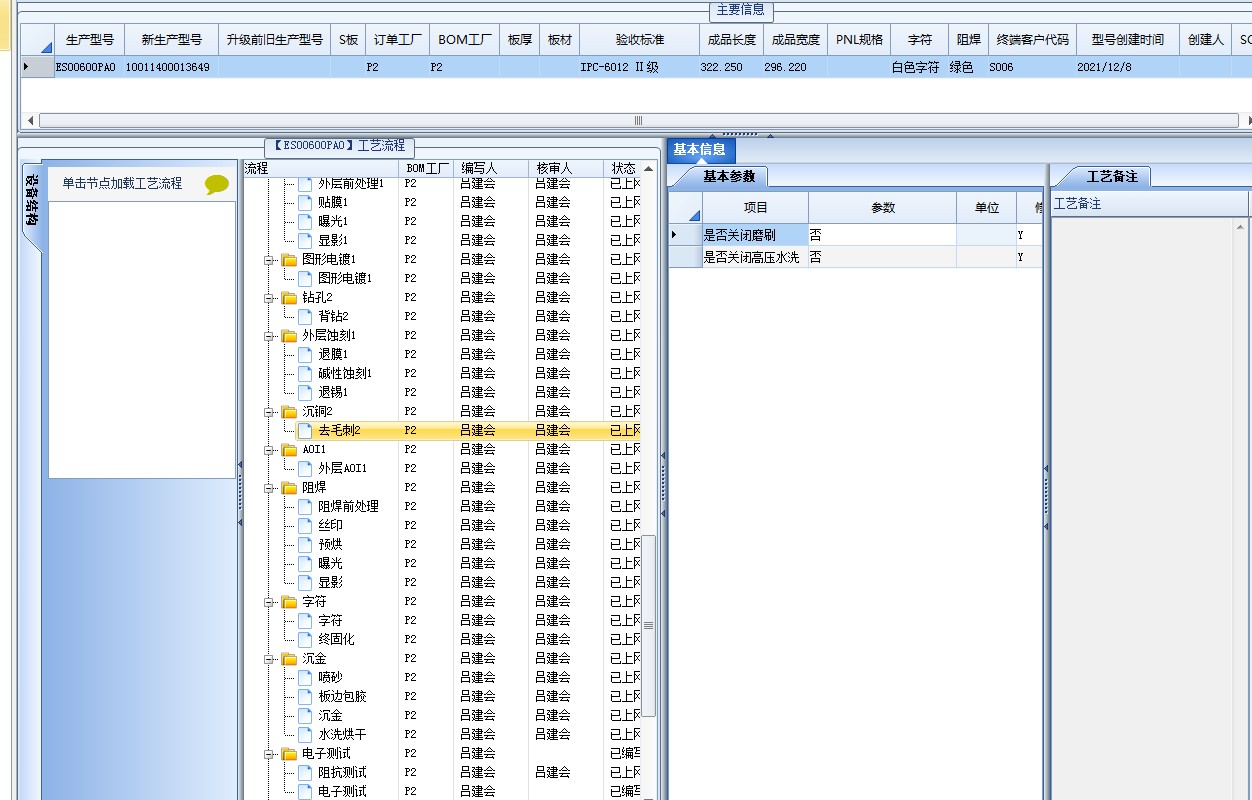Click the 【ES00600PA0】工艺流程 panel tab
Viewport: 1252px width, 800px height.
339,146
